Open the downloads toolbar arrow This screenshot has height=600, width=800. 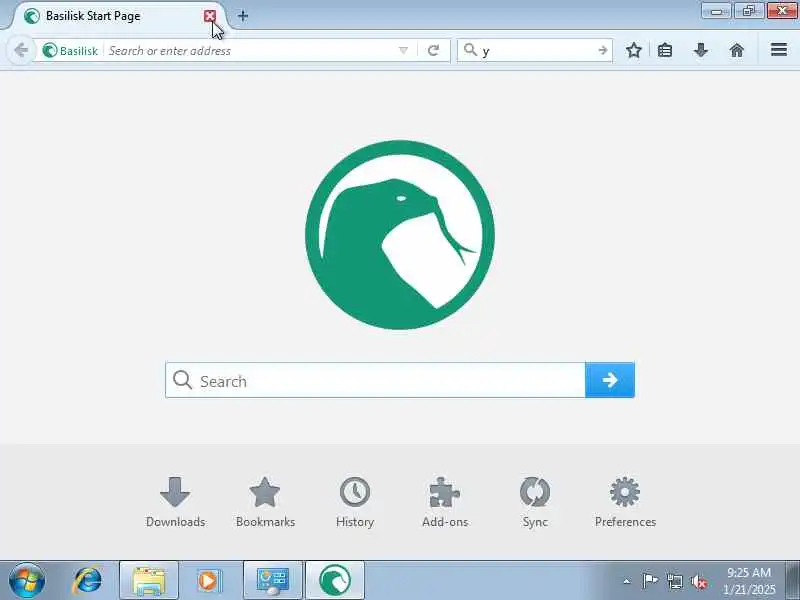pos(701,50)
